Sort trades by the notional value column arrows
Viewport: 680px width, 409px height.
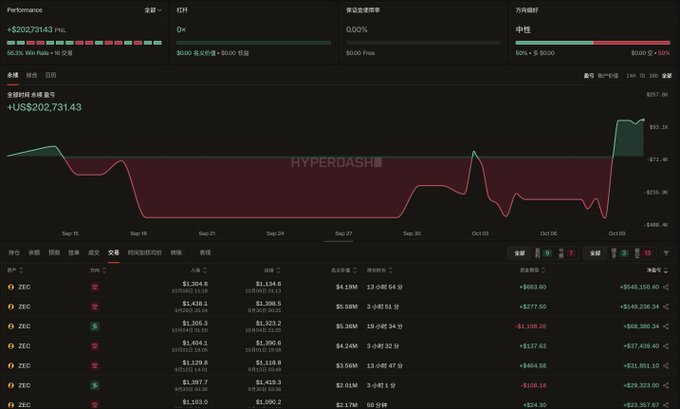click(354, 270)
